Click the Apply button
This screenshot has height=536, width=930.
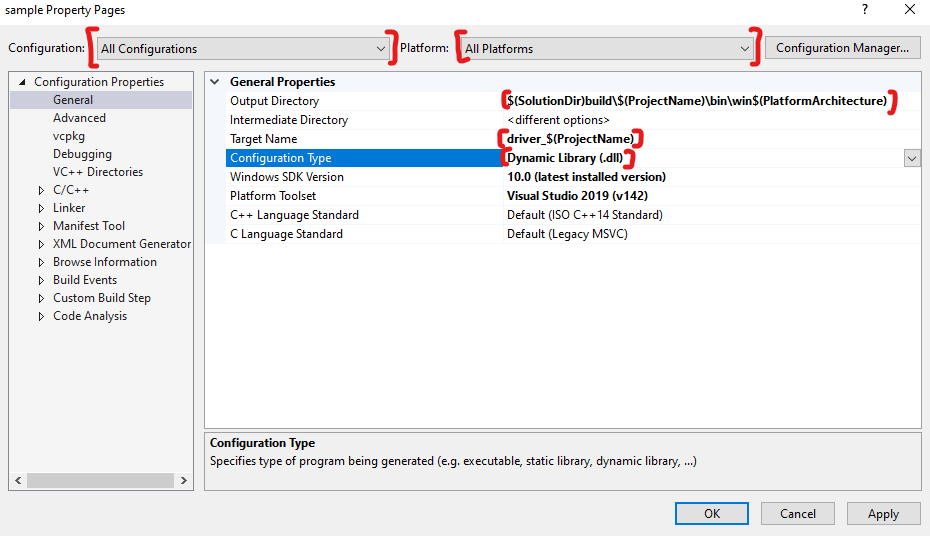(x=883, y=513)
